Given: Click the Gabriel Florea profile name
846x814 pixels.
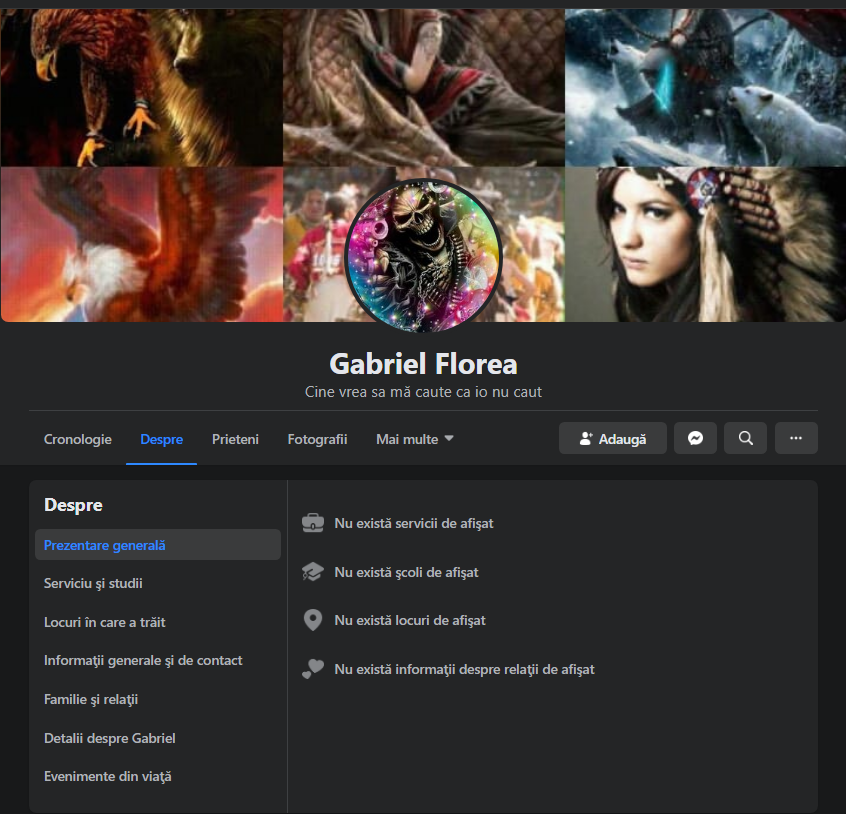Looking at the screenshot, I should 424,364.
